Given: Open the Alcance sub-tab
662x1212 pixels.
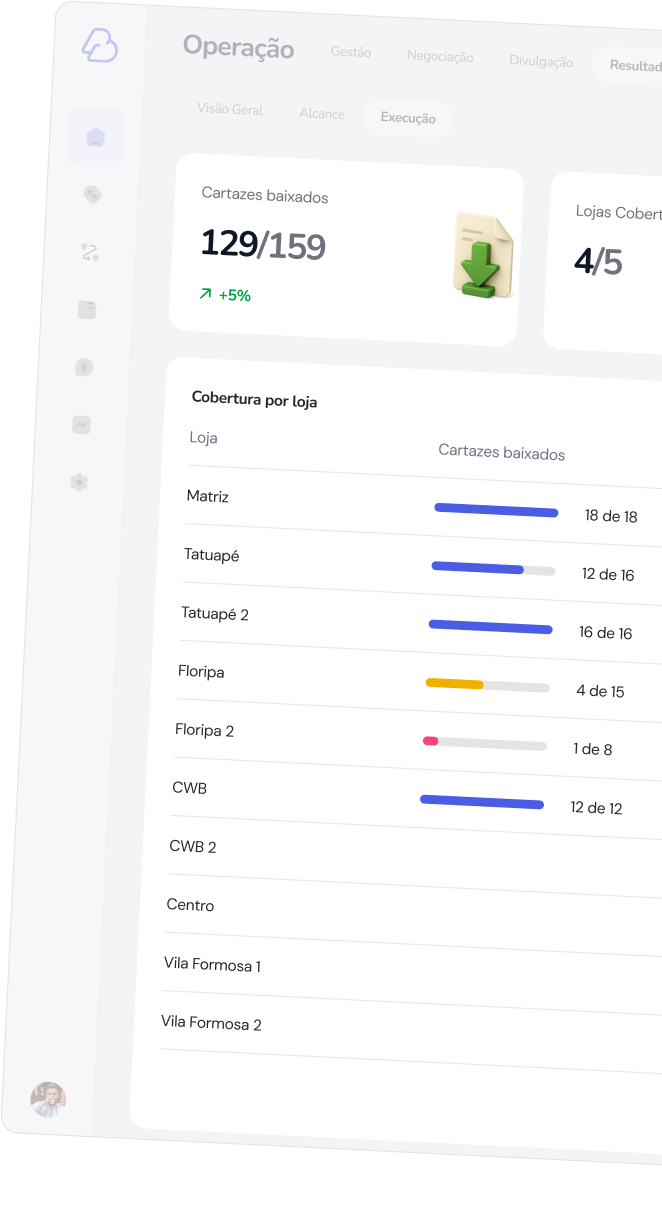Looking at the screenshot, I should click(x=322, y=114).
